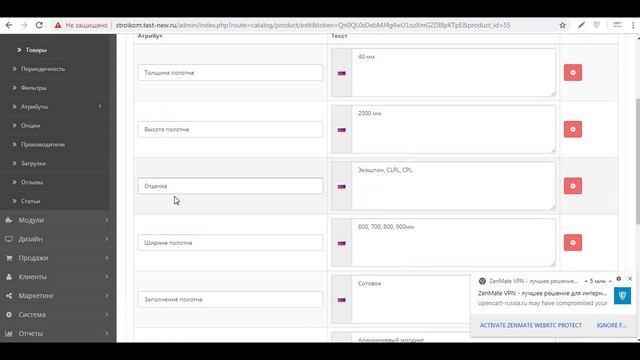Activate ZenMate WebRTC Protect
The height and width of the screenshot is (360, 640).
[x=531, y=325]
